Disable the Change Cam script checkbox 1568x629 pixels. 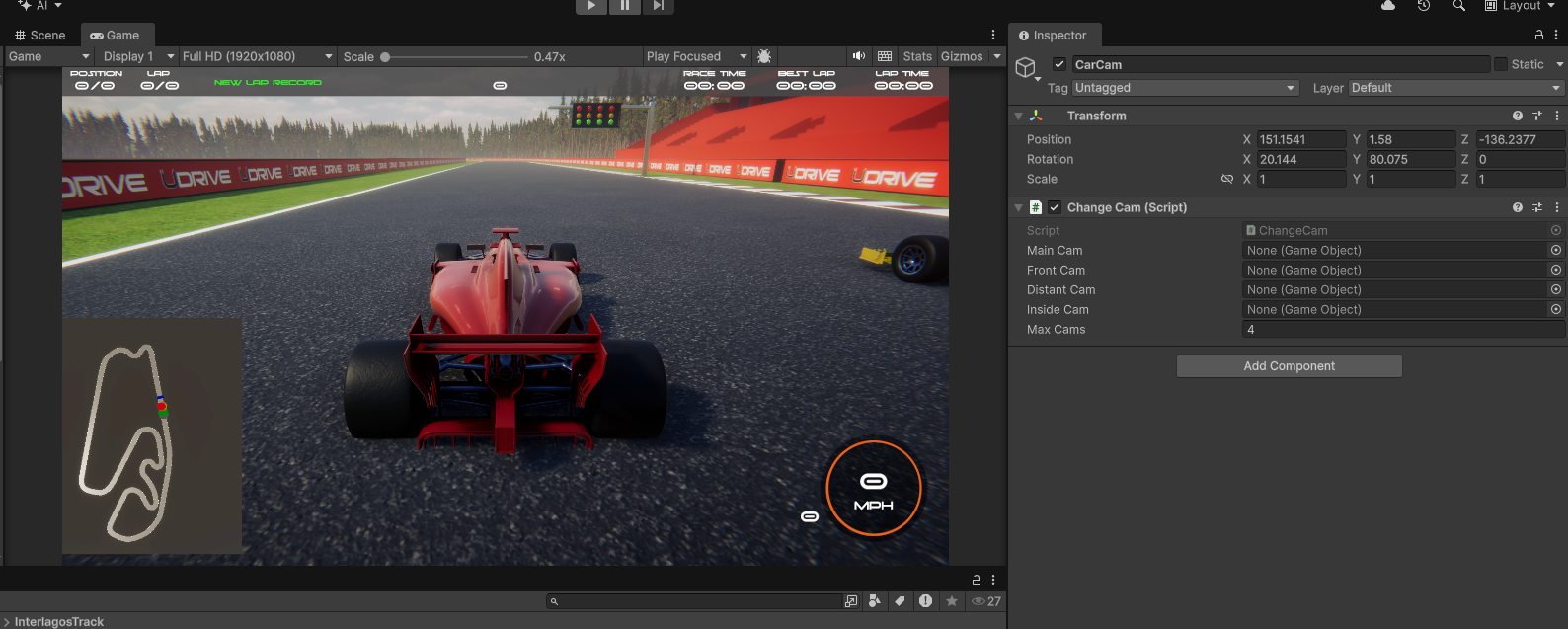coord(1055,208)
